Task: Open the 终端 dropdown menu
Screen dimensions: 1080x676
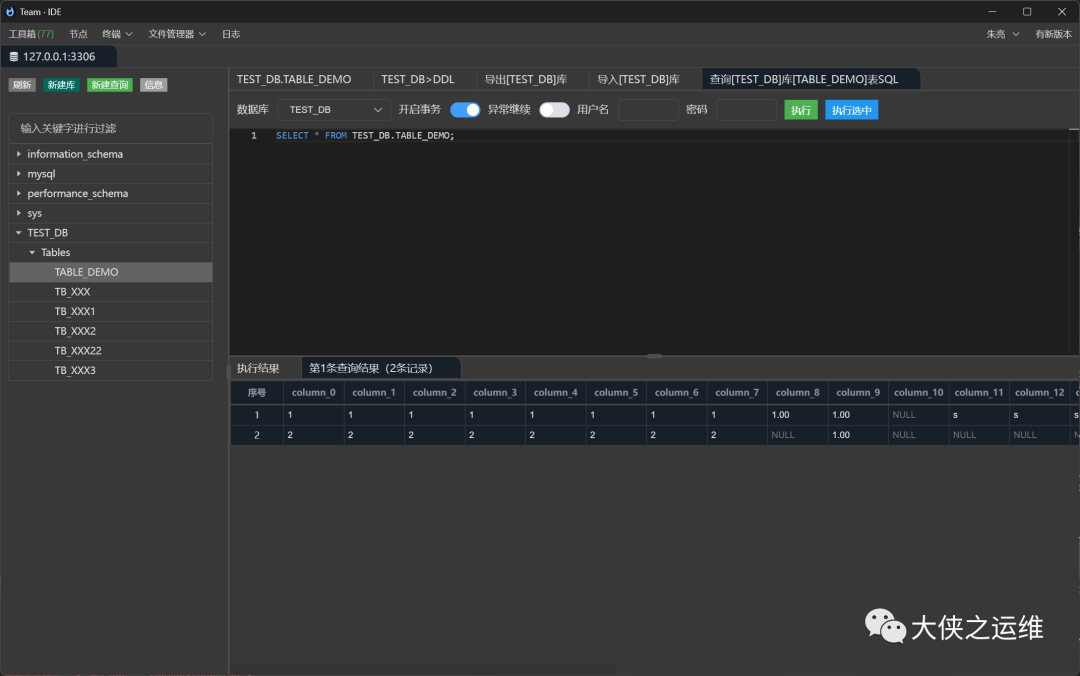Action: [117, 34]
